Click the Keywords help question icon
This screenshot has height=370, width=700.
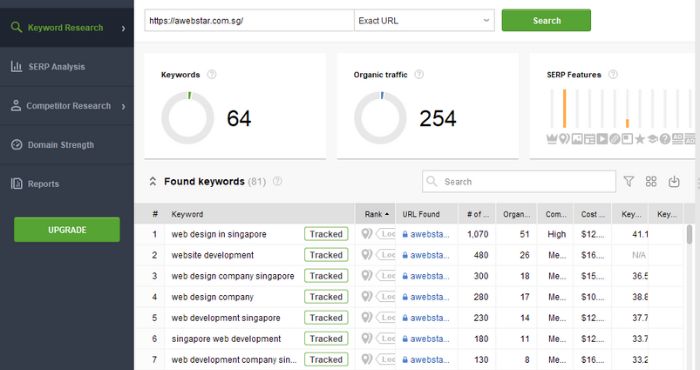212,75
